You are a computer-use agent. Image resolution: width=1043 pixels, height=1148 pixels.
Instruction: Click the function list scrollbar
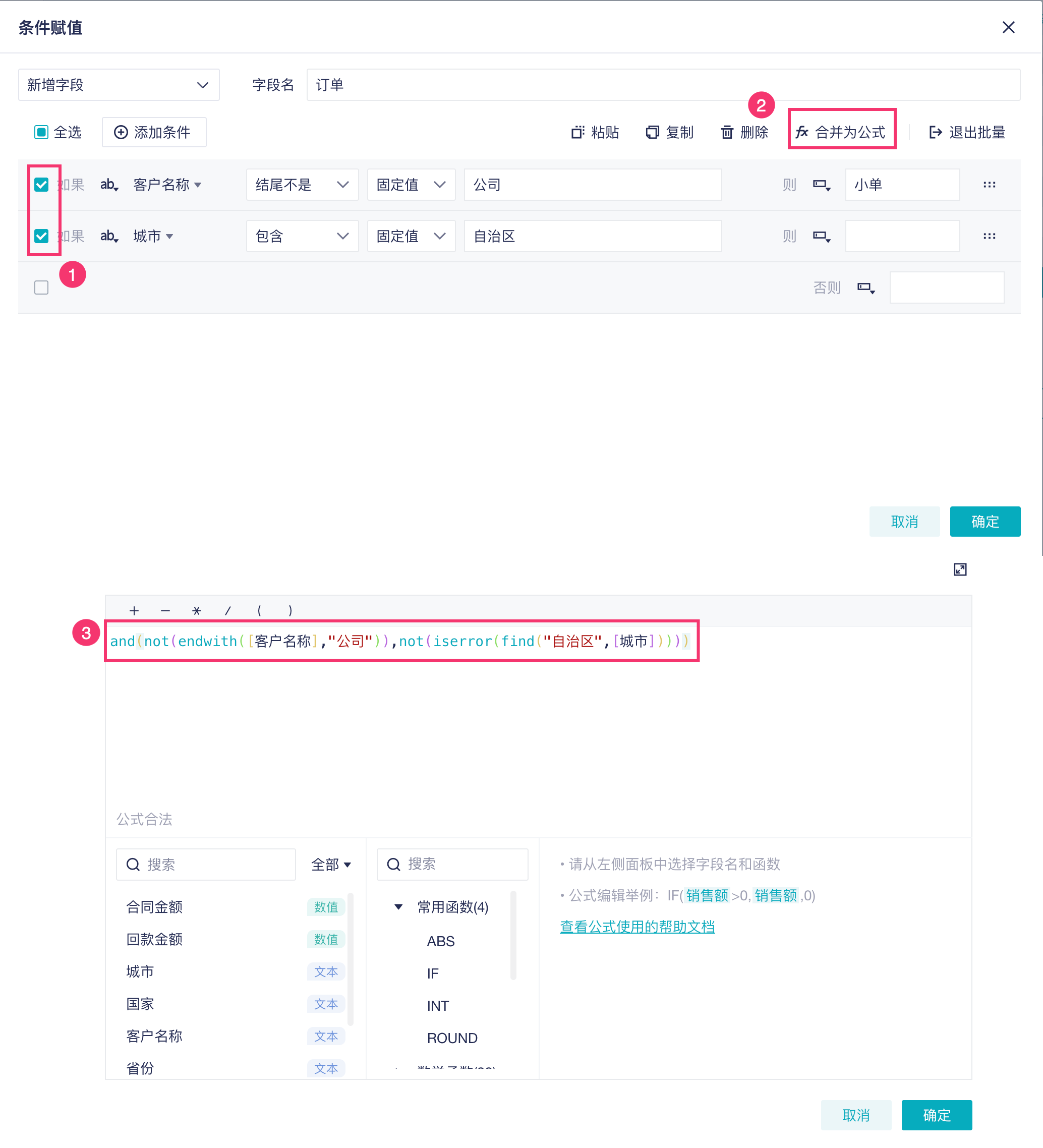(513, 937)
